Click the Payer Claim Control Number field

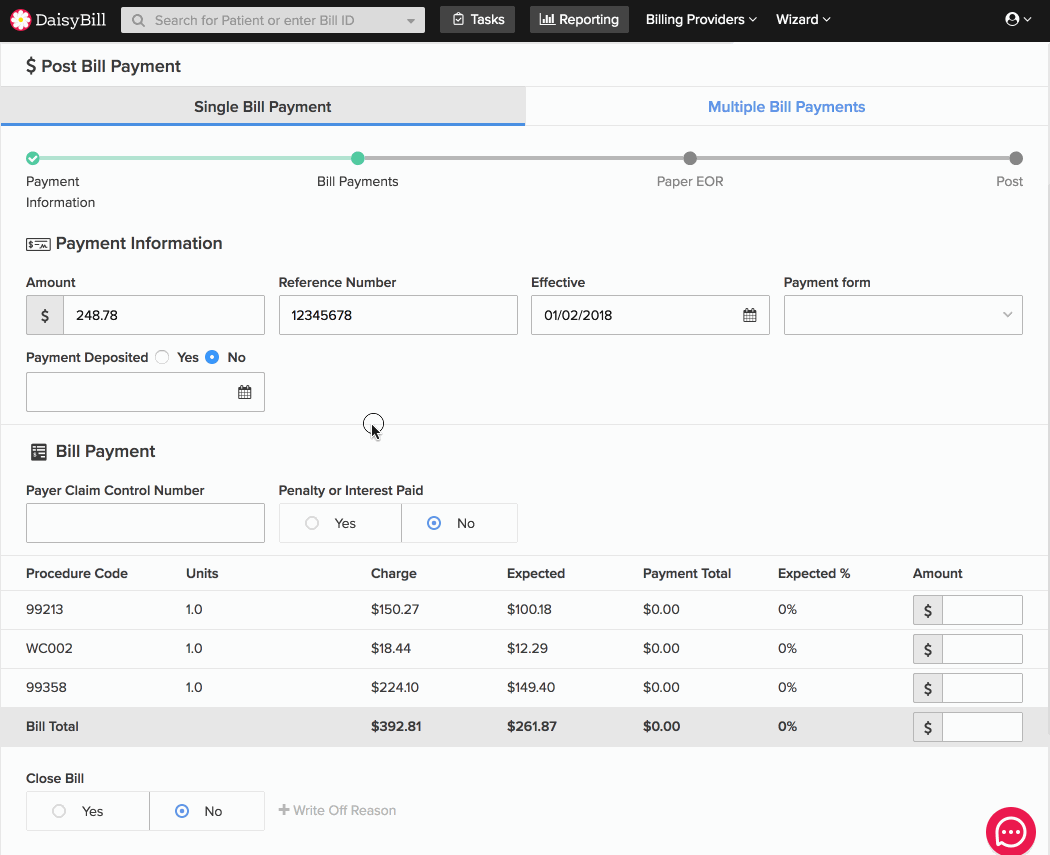pos(145,523)
